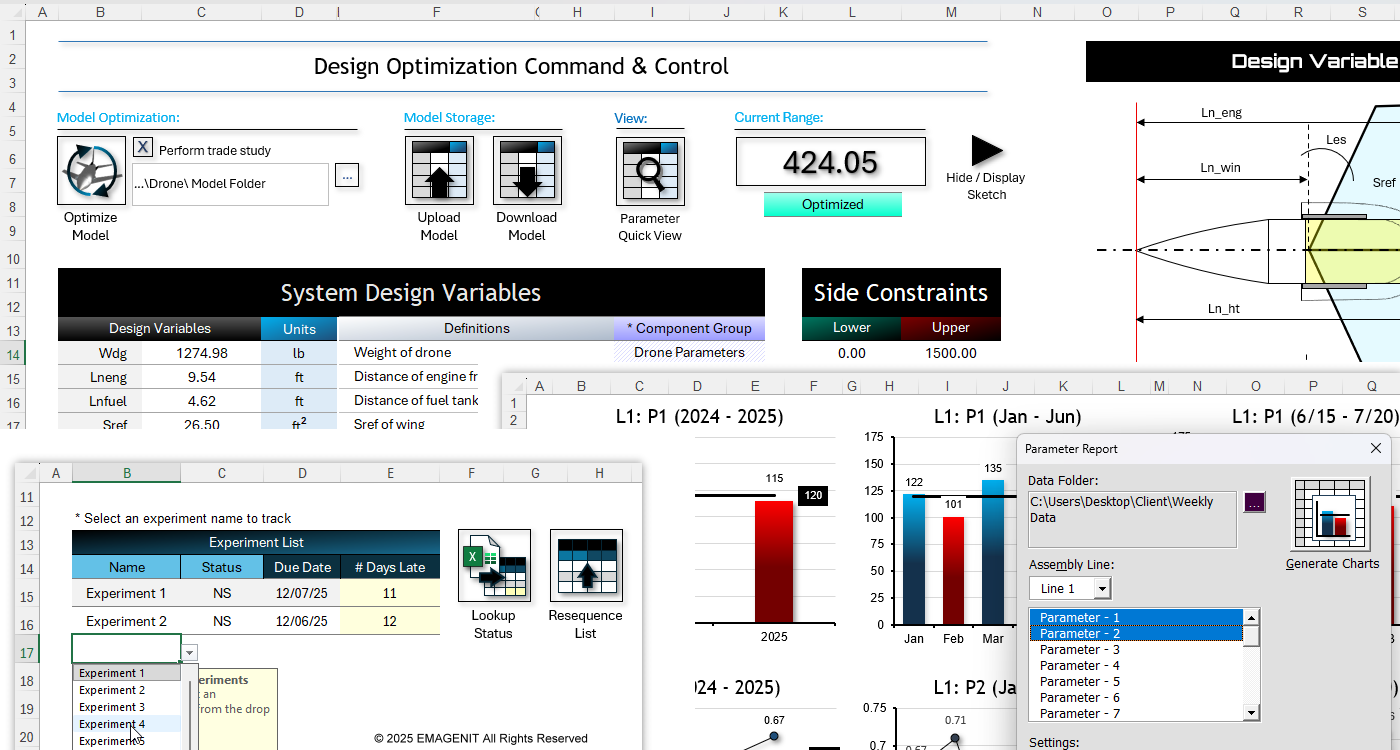Click the purple browse swatch beside Data Folder
Image resolution: width=1400 pixels, height=750 pixels.
1254,501
